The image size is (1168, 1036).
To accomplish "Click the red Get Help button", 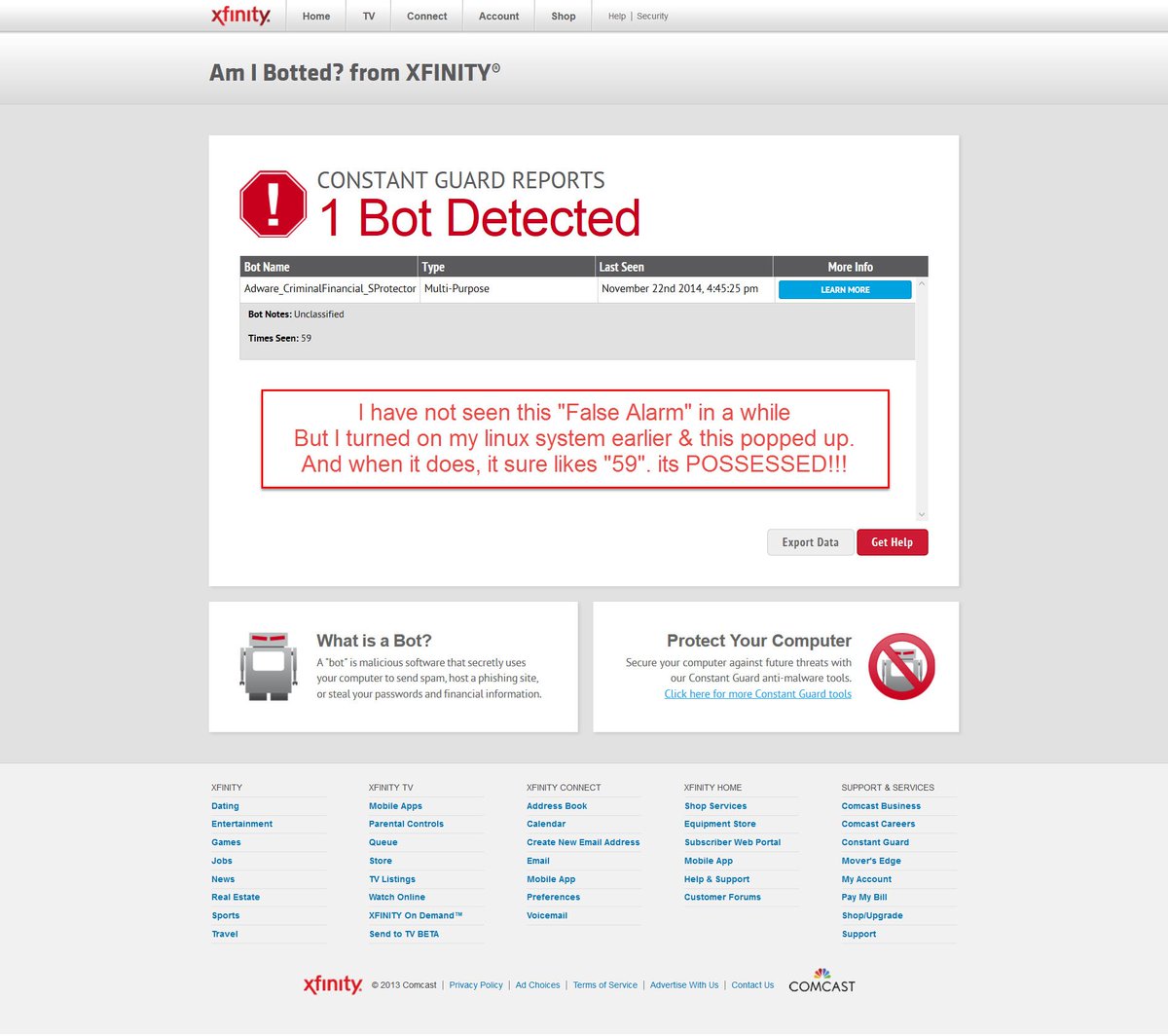I will click(893, 542).
